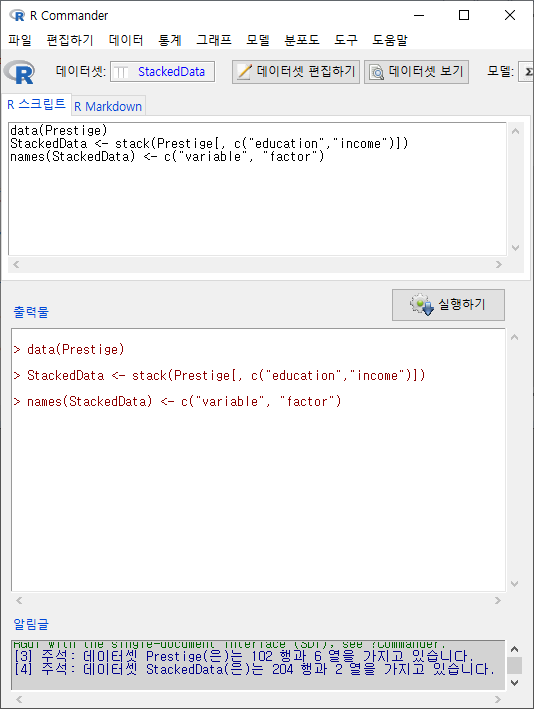The height and width of the screenshot is (709, 534).
Task: Click messages pane scroll right arrow
Action: point(498,699)
